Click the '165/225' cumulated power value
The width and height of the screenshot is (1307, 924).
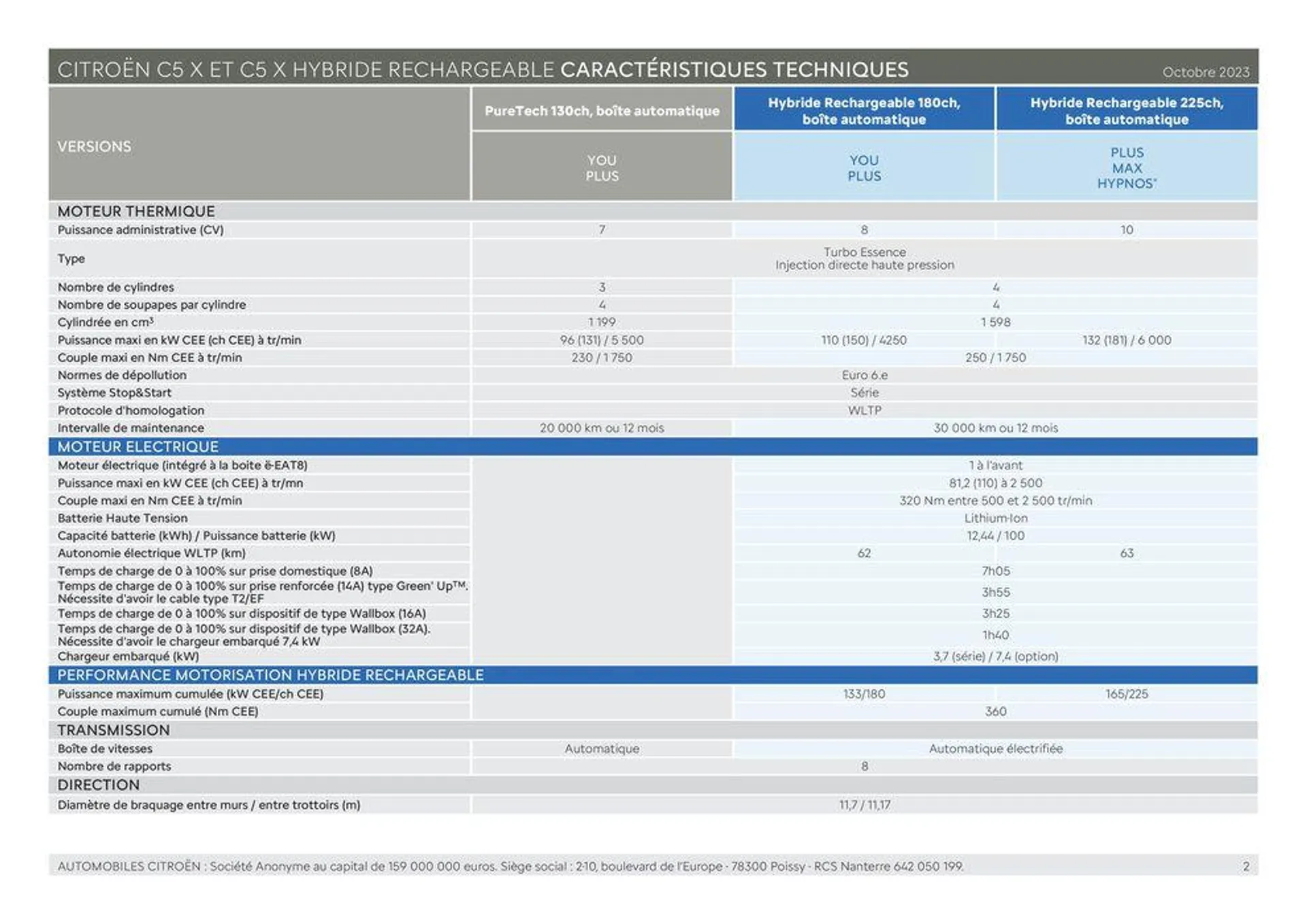click(1127, 694)
